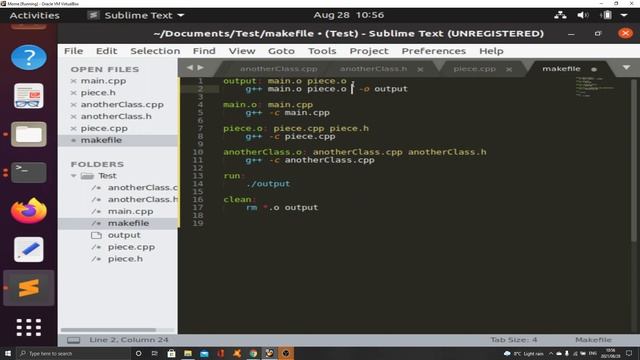
Task: Open the Find menu
Action: (204, 51)
